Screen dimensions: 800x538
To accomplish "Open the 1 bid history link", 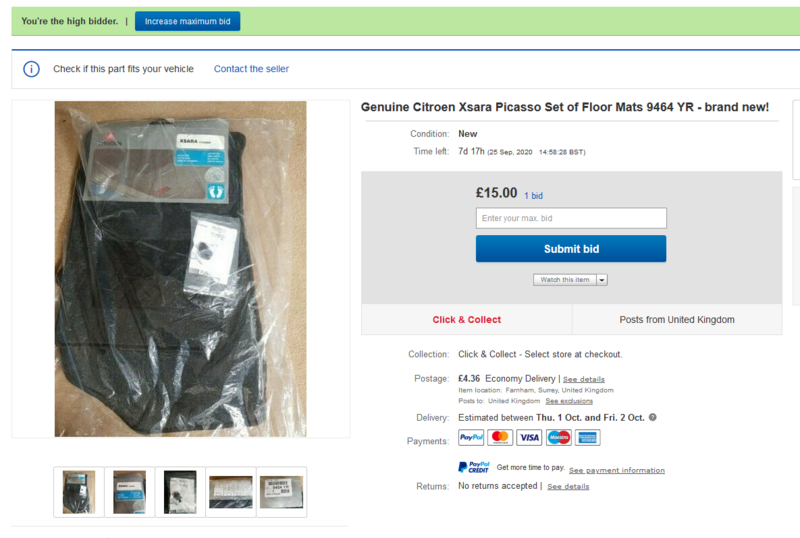I will [x=533, y=196].
